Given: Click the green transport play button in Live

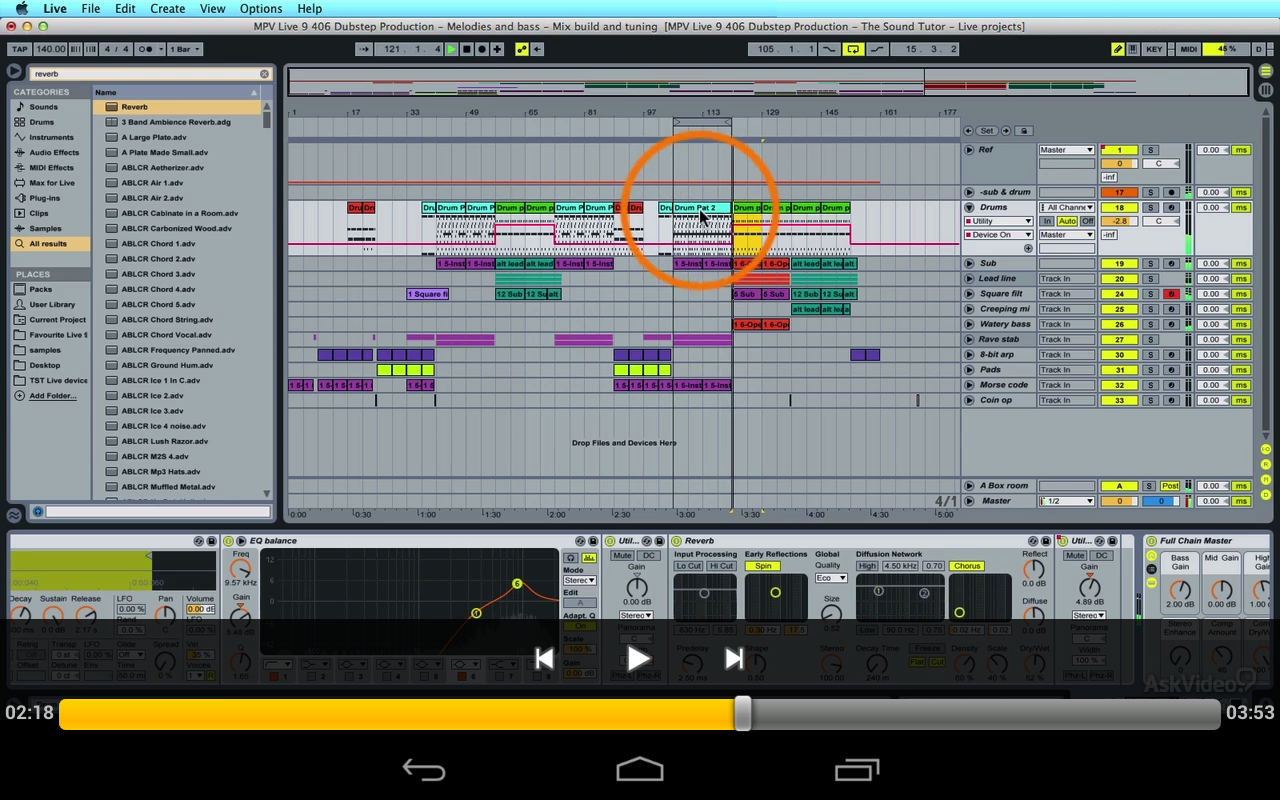Looking at the screenshot, I should point(452,49).
